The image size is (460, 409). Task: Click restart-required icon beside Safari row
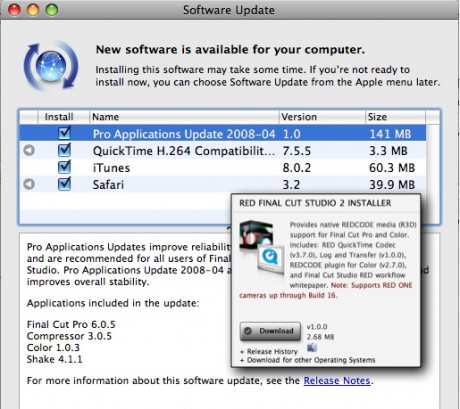(29, 184)
